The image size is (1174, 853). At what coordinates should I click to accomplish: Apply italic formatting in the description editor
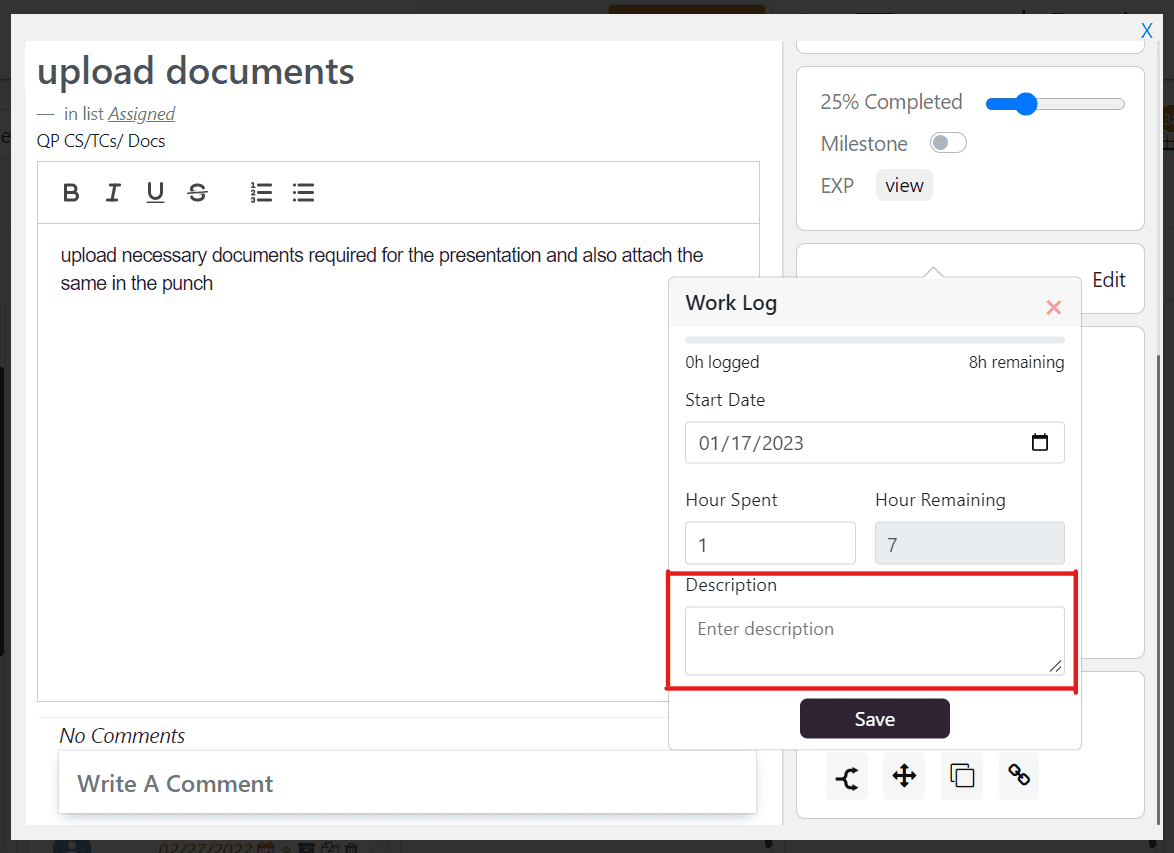click(113, 192)
